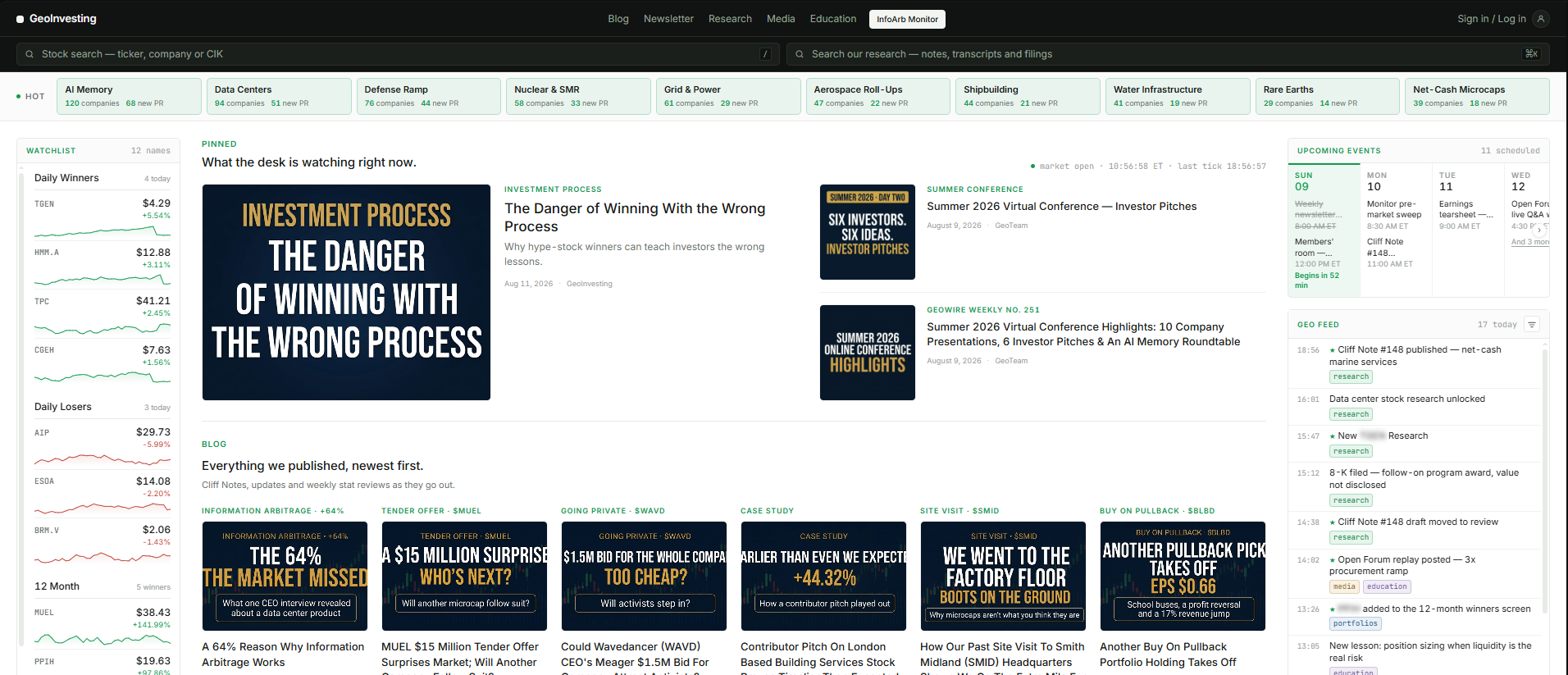
Task: Open Newsletter in the top navigation
Action: click(668, 19)
